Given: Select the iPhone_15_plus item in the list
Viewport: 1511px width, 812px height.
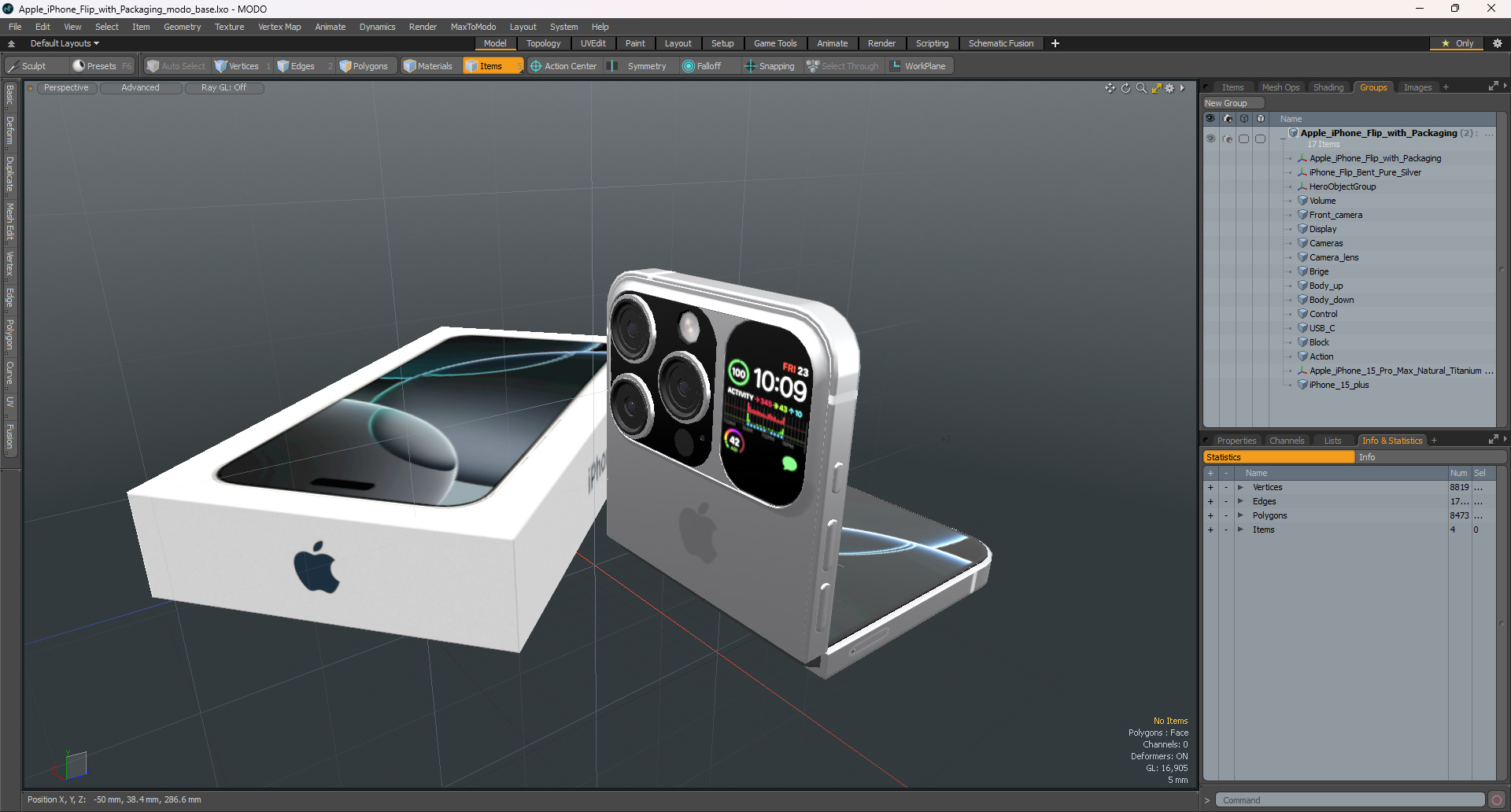Looking at the screenshot, I should click(1339, 386).
